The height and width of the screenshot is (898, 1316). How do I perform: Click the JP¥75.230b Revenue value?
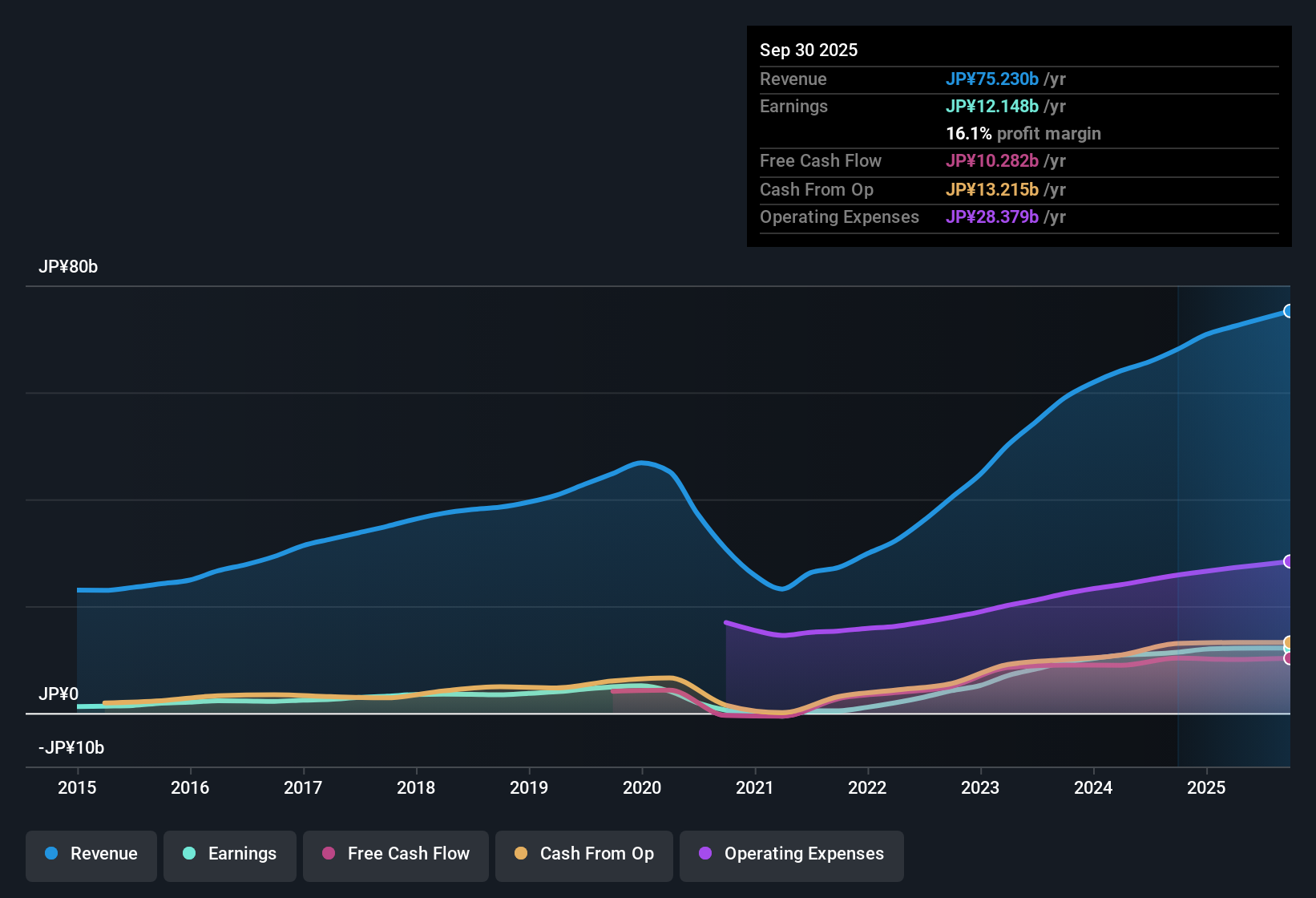[993, 79]
